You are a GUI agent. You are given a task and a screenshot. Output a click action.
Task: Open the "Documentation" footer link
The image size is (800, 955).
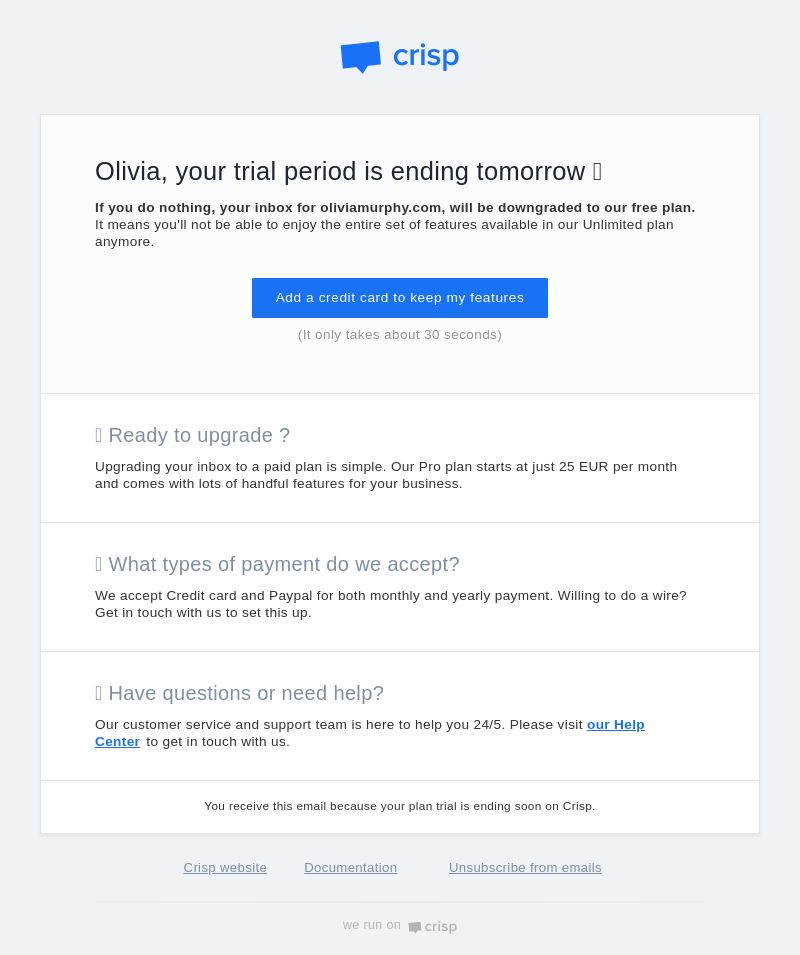[x=351, y=868]
